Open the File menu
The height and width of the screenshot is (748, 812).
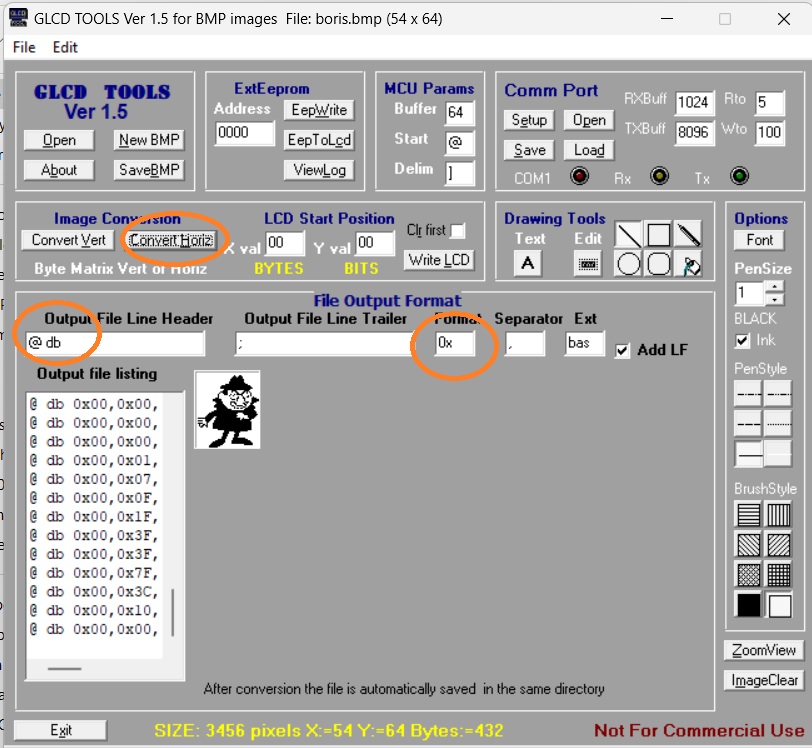pyautogui.click(x=24, y=47)
